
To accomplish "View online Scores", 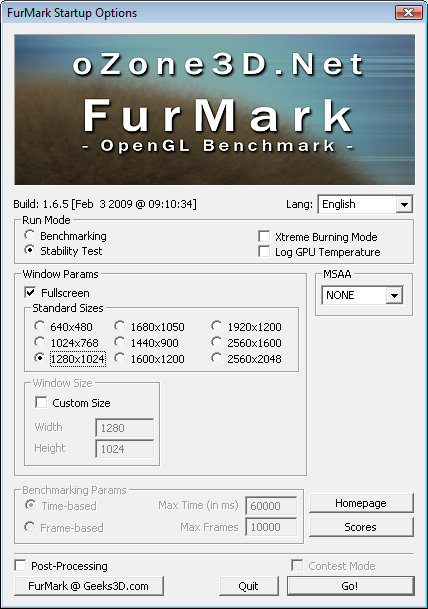I will click(x=361, y=527).
